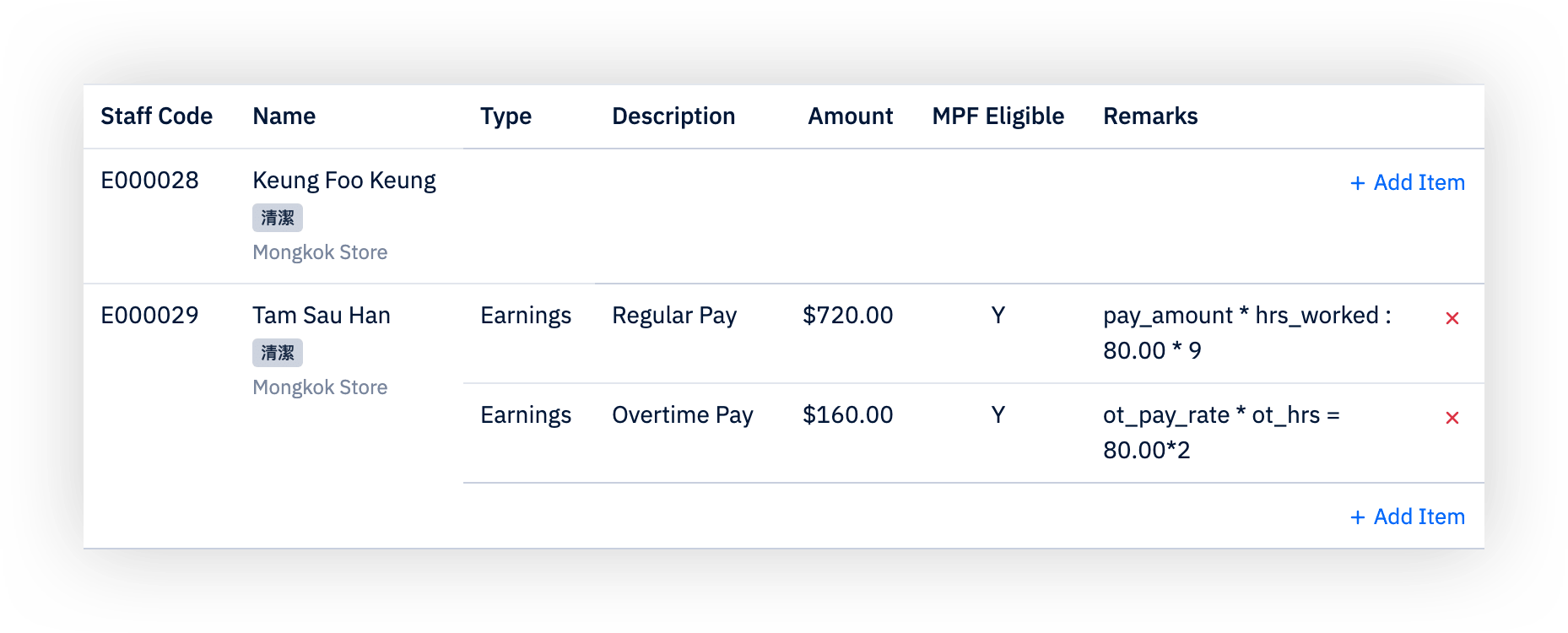The width and height of the screenshot is (1568, 633).
Task: Click the red delete icon on Regular Pay row
Action: point(1453,318)
